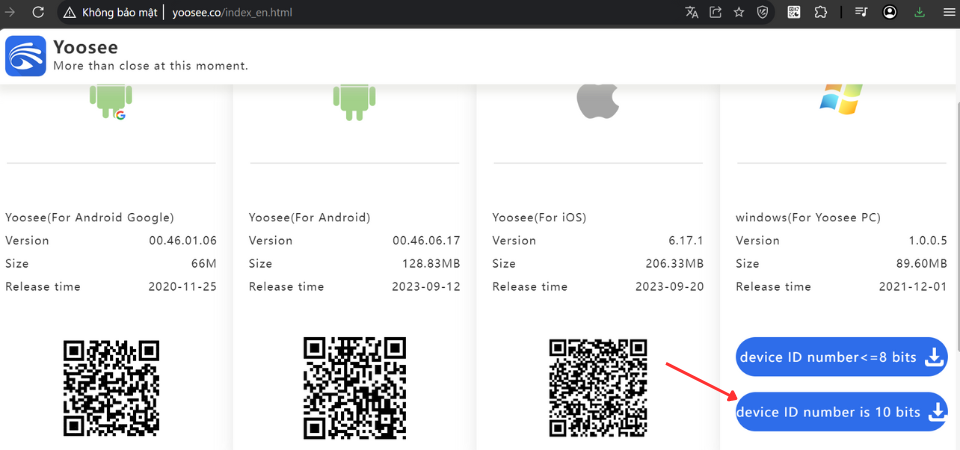Open the green downloads icon

tap(919, 12)
